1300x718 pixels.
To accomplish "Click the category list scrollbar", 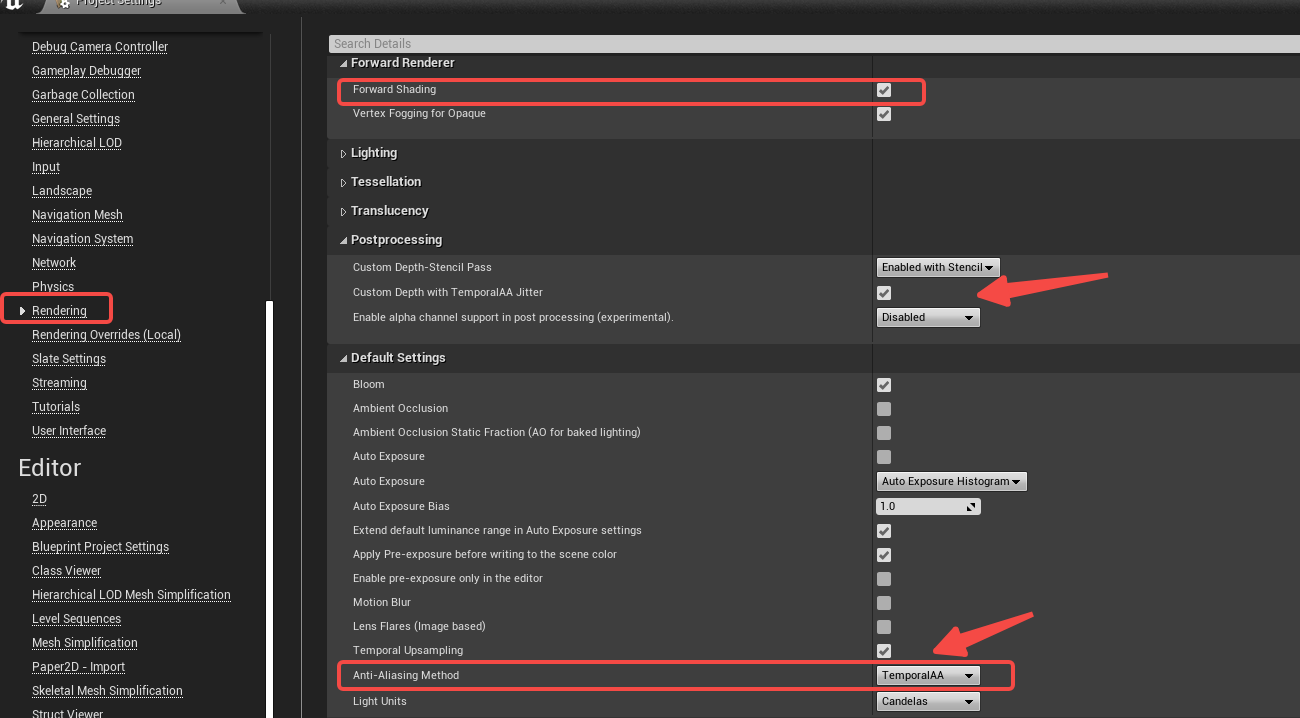I will coord(267,510).
